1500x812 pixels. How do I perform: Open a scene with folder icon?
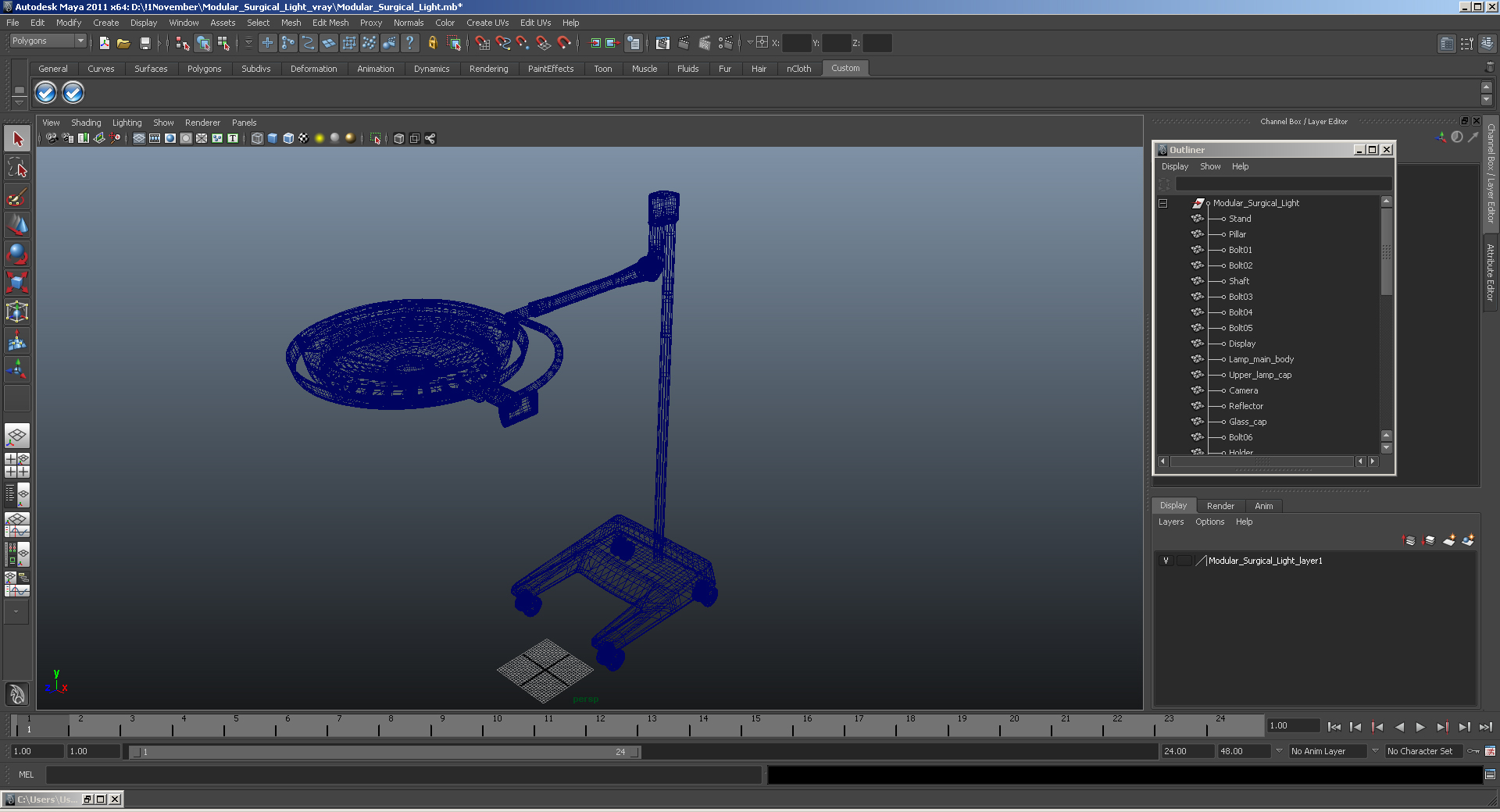[x=123, y=43]
